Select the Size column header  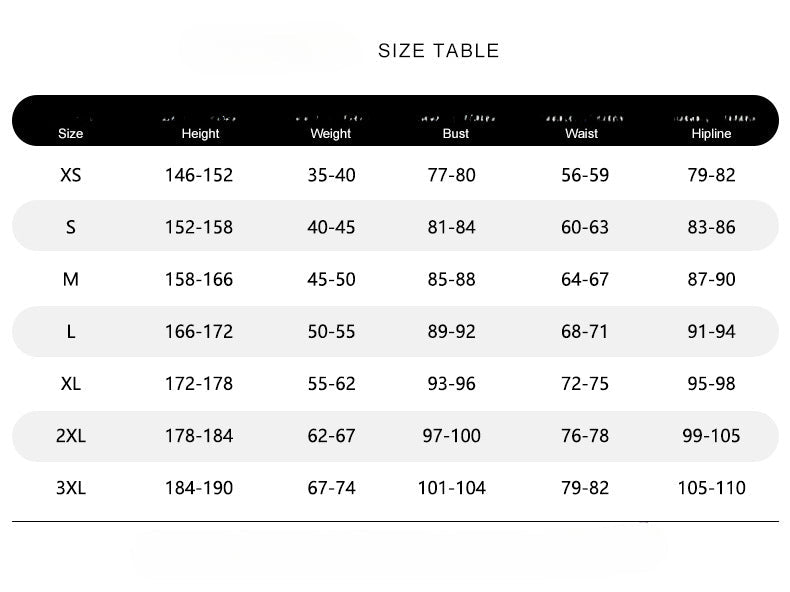(x=71, y=133)
